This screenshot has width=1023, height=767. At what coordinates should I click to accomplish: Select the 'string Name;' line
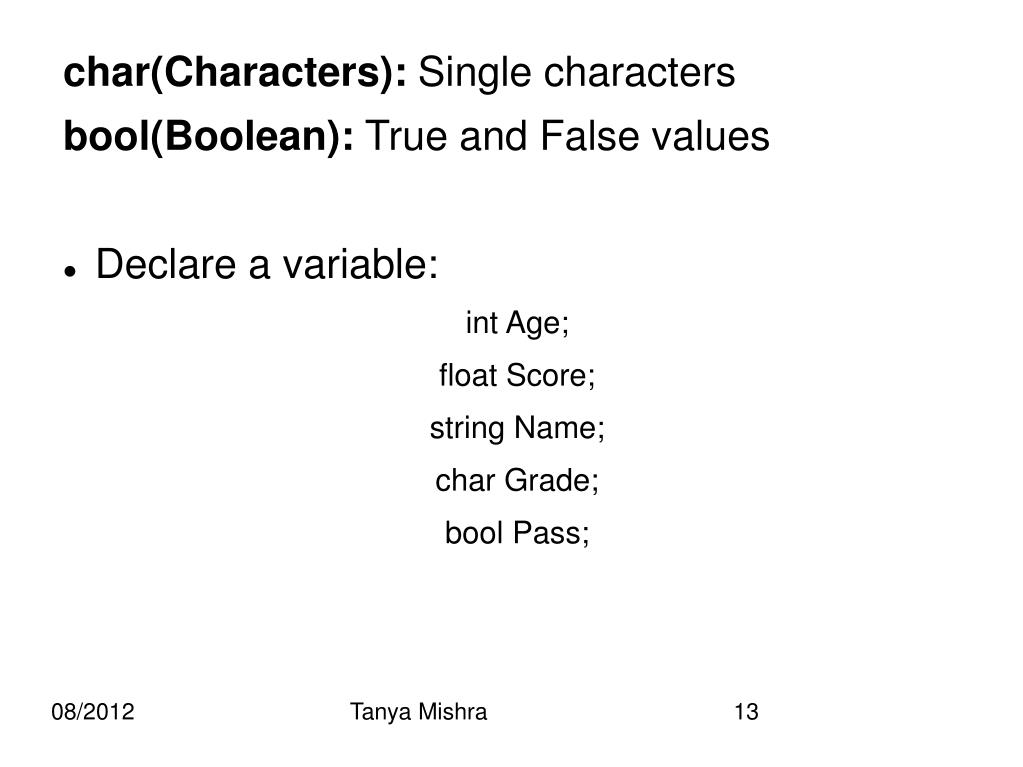[x=517, y=429]
